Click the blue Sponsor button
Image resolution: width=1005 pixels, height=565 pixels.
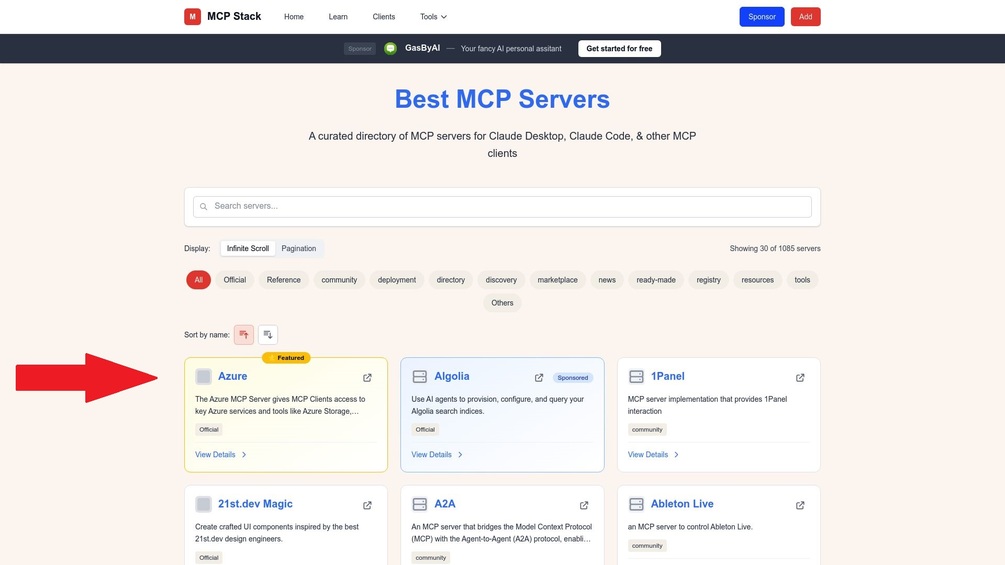(x=761, y=17)
